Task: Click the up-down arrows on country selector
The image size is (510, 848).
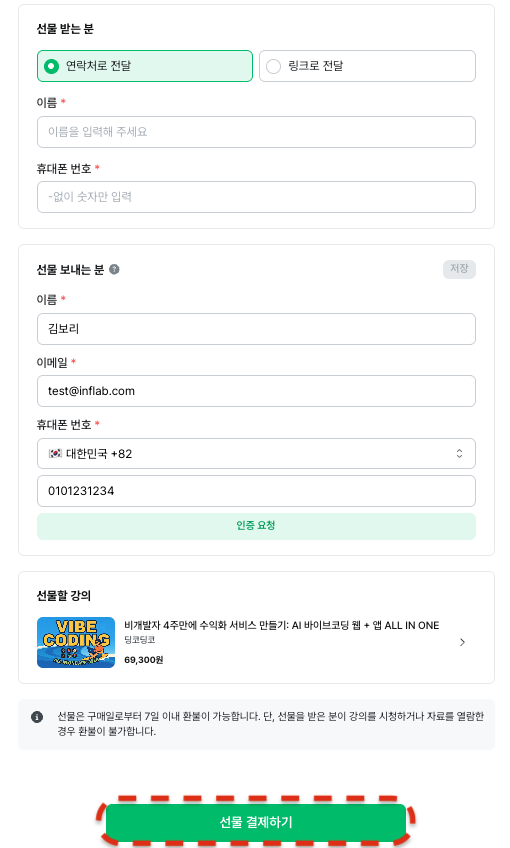Action: click(459, 453)
